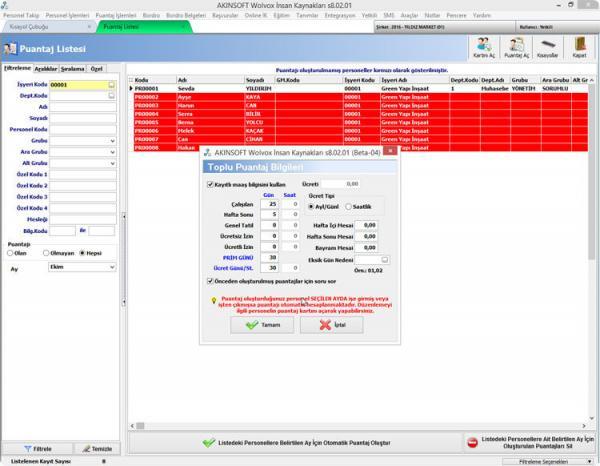The image size is (600, 466).
Task: Select the Olmayan puantaj option
Action: click(x=46, y=253)
